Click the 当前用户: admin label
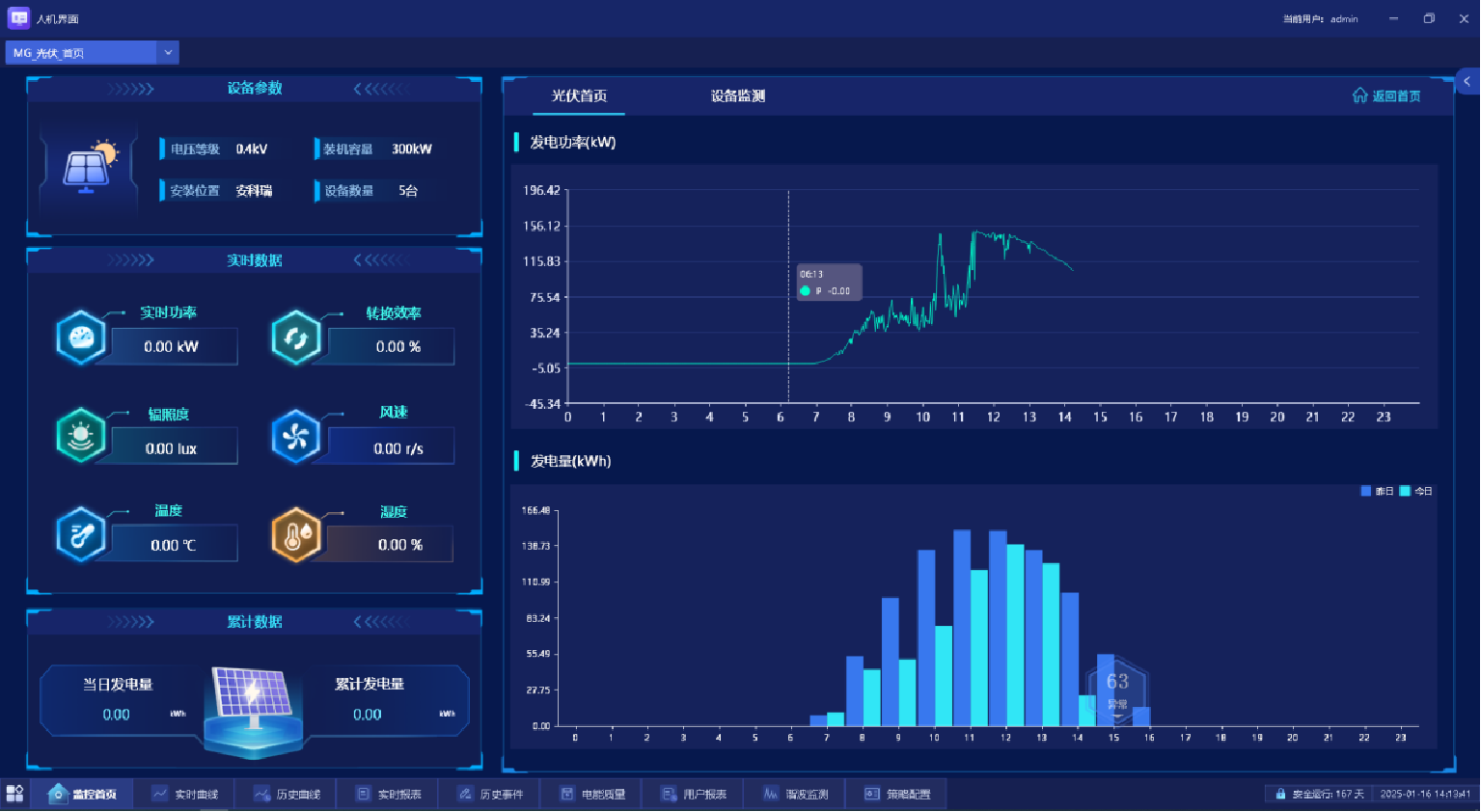The width and height of the screenshot is (1481, 812). pos(1321,18)
